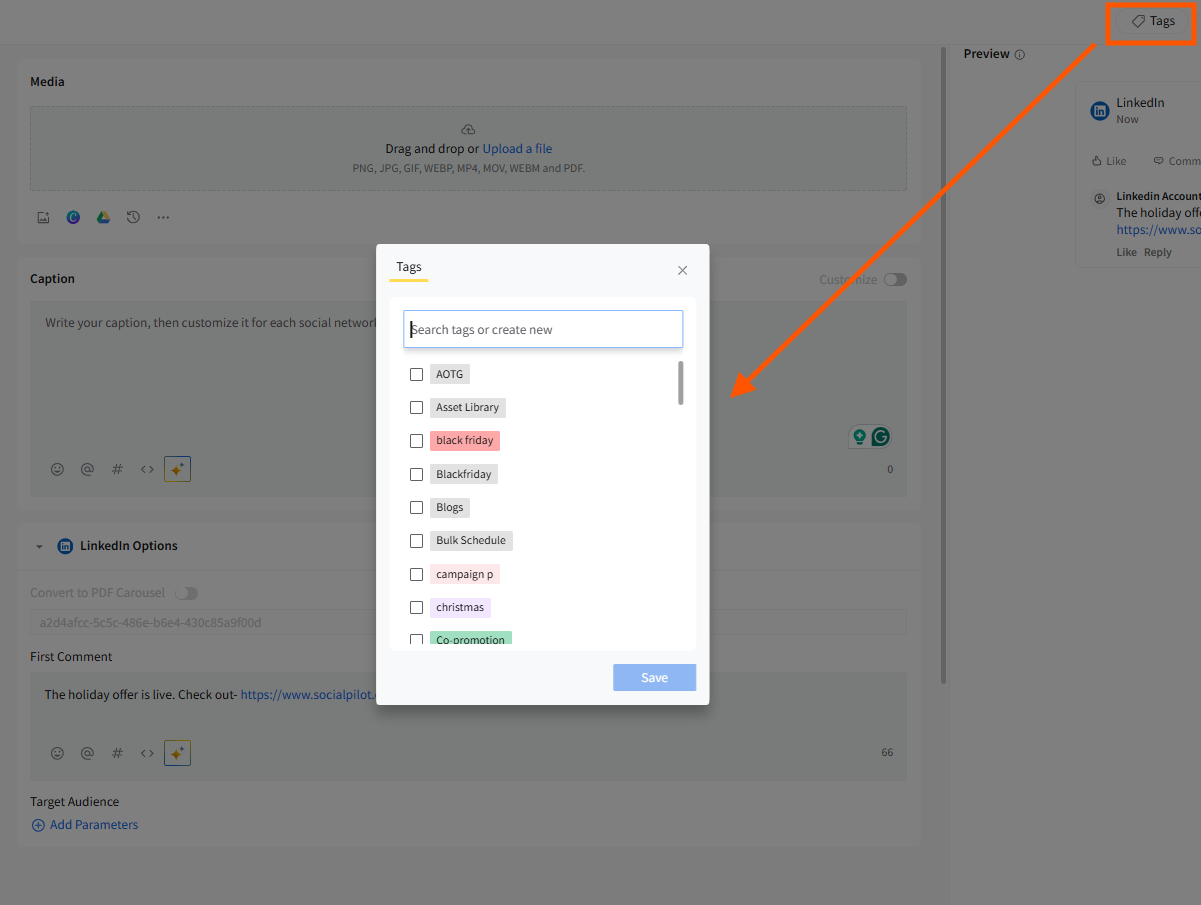Open the image library icon under Media
1201x905 pixels.
(43, 217)
